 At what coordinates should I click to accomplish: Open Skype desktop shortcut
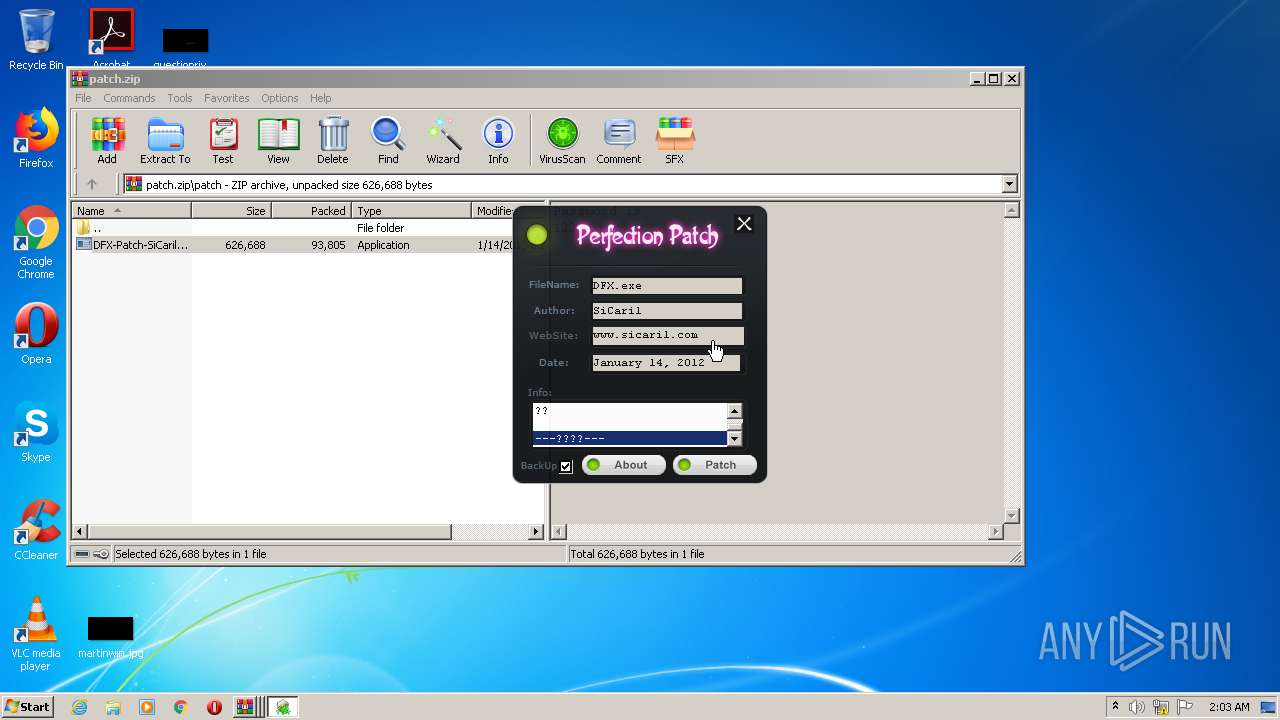click(36, 433)
